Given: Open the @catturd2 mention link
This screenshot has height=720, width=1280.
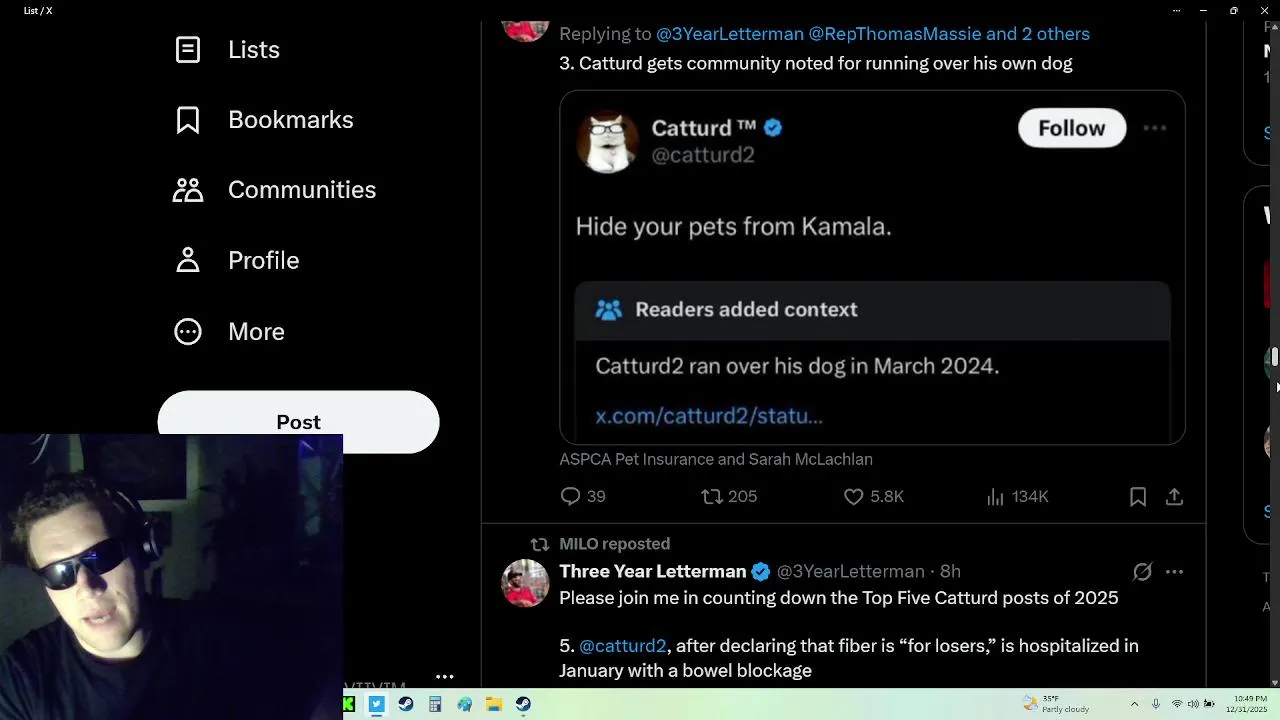Looking at the screenshot, I should [622, 646].
